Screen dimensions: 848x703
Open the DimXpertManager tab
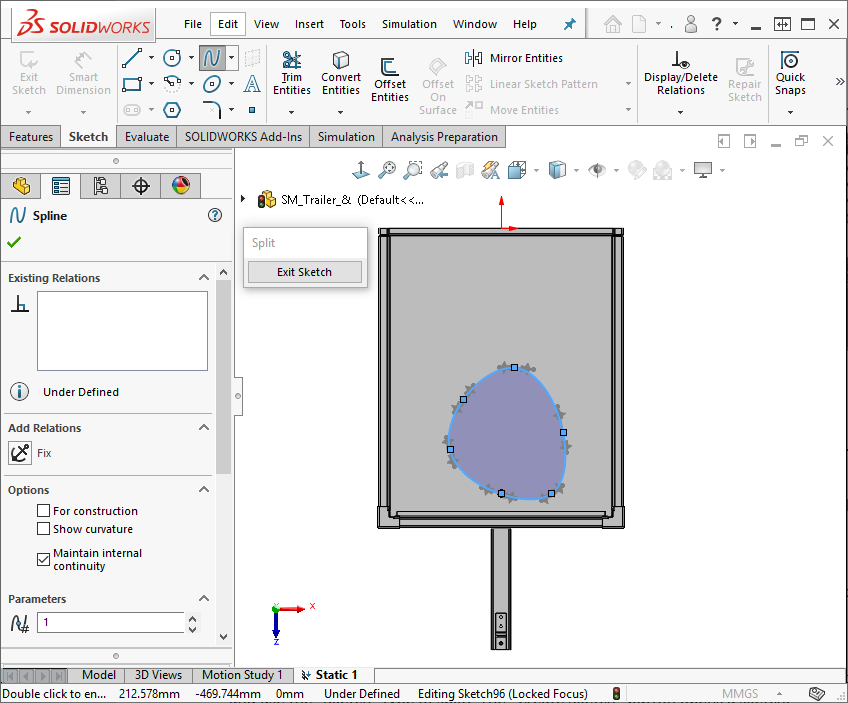[x=141, y=186]
